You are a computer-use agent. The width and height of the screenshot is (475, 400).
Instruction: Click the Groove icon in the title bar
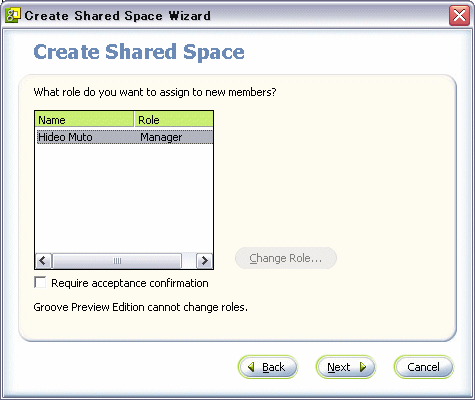pyautogui.click(x=13, y=15)
